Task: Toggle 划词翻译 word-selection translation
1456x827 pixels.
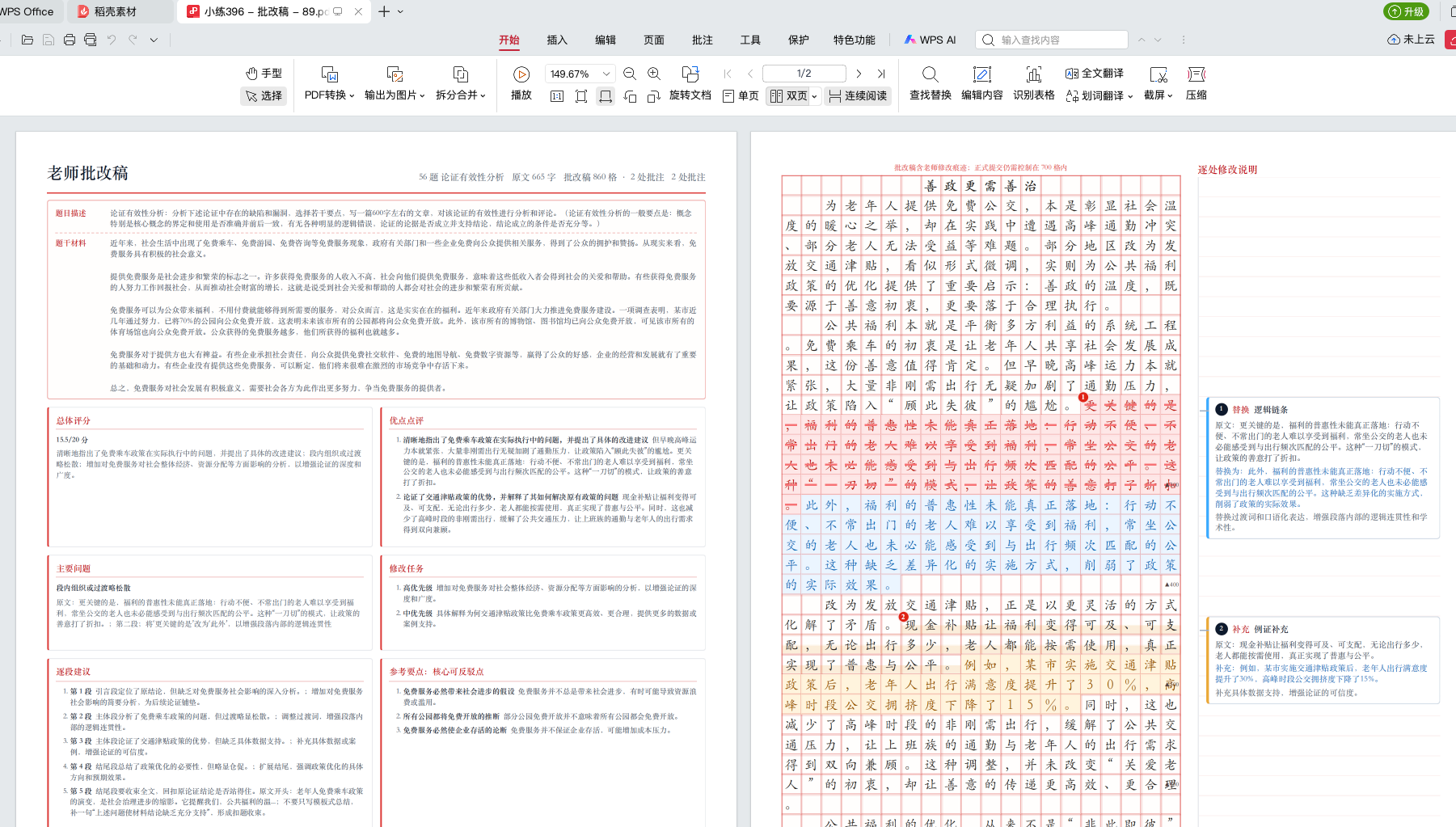Action: coord(1095,95)
